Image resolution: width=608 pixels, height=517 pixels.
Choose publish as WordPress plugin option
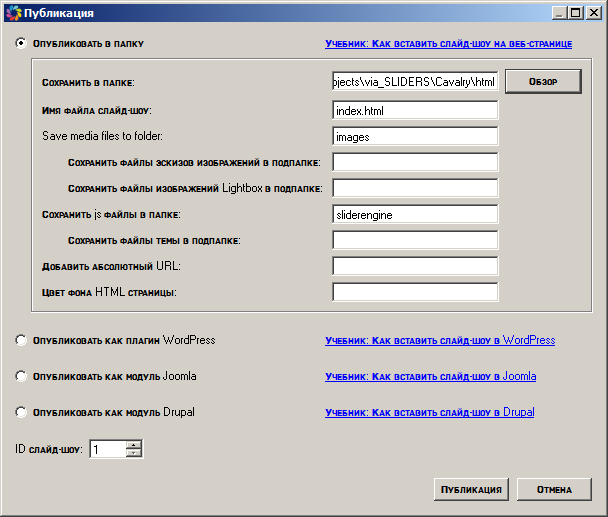21,341
